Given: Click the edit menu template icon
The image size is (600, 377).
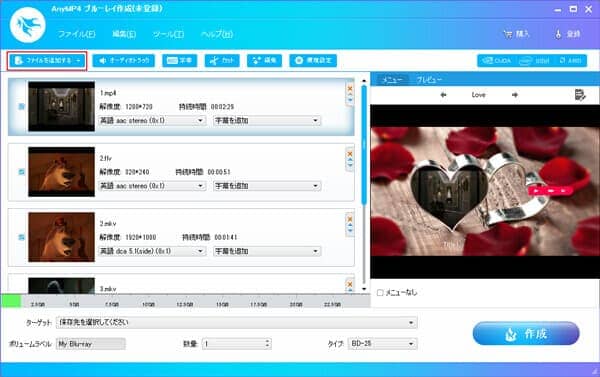Looking at the screenshot, I should pyautogui.click(x=580, y=95).
